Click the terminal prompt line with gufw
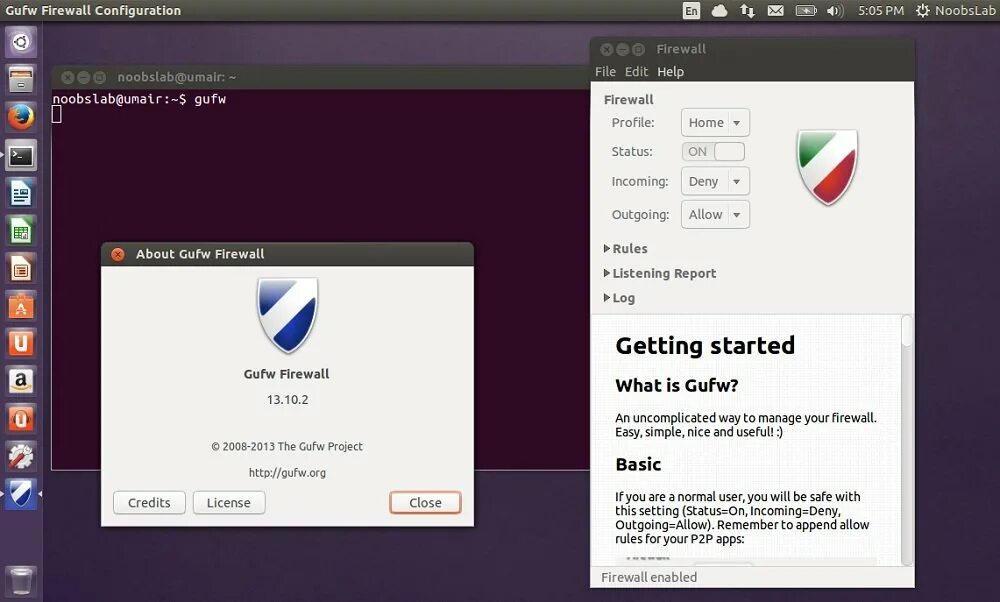1000x602 pixels. 139,99
